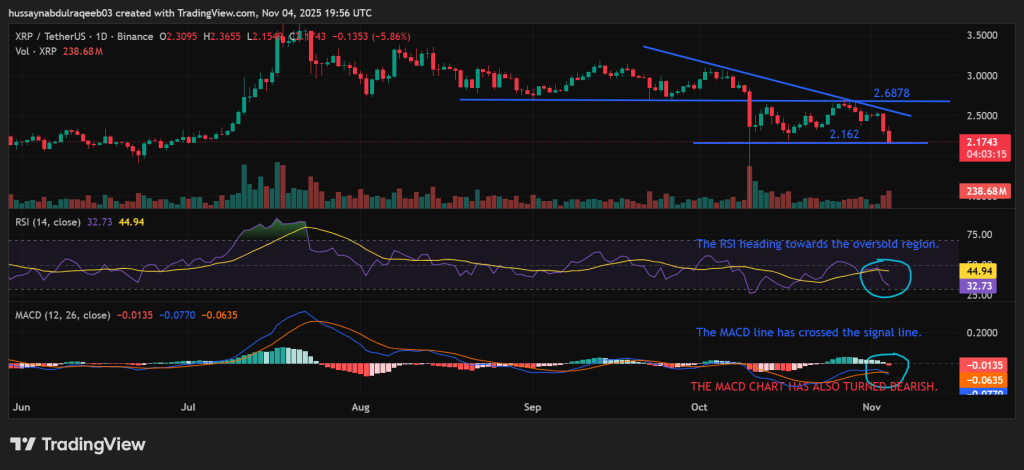This screenshot has height=470, width=1024.
Task: Click the cyan circle on the RSI chart
Action: tap(883, 276)
